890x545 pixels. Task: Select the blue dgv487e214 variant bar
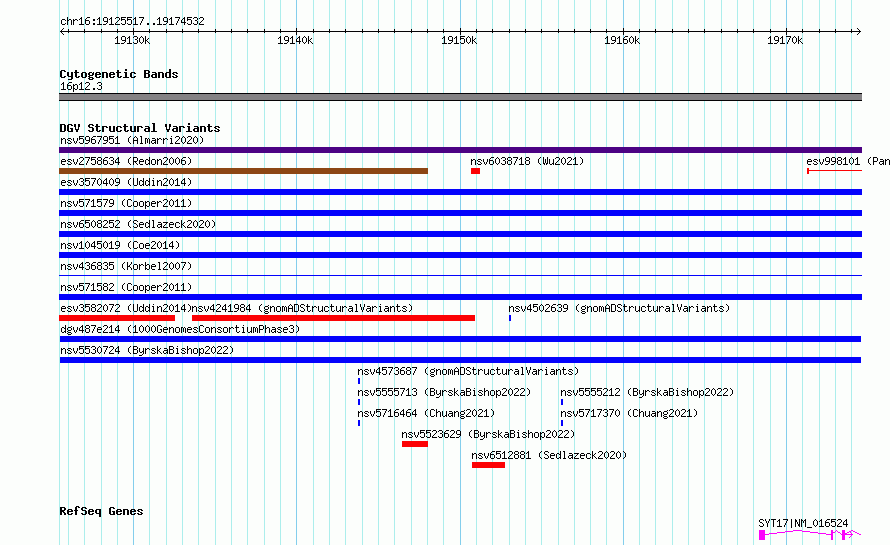pyautogui.click(x=460, y=339)
